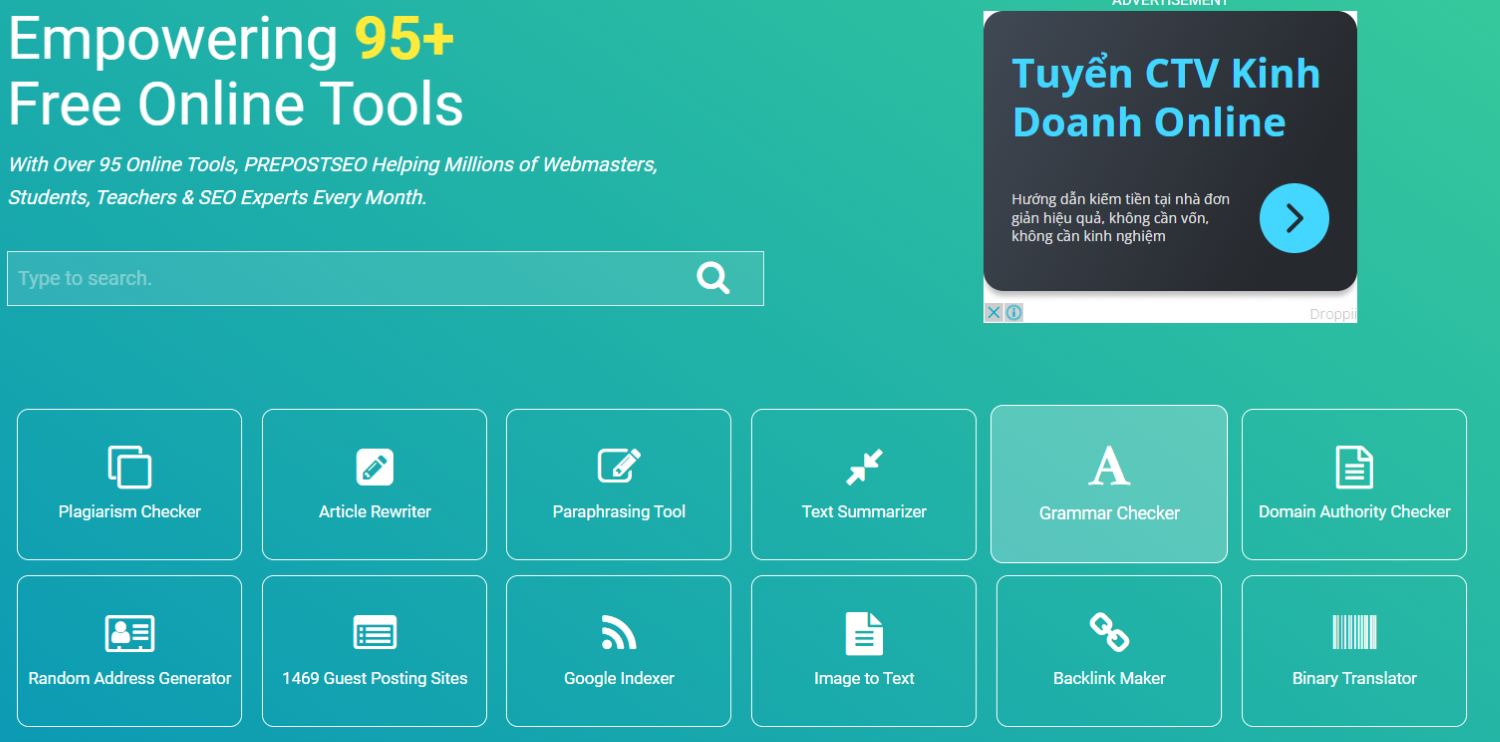The image size is (1500, 742).
Task: Open the Image to Text tool
Action: click(863, 651)
